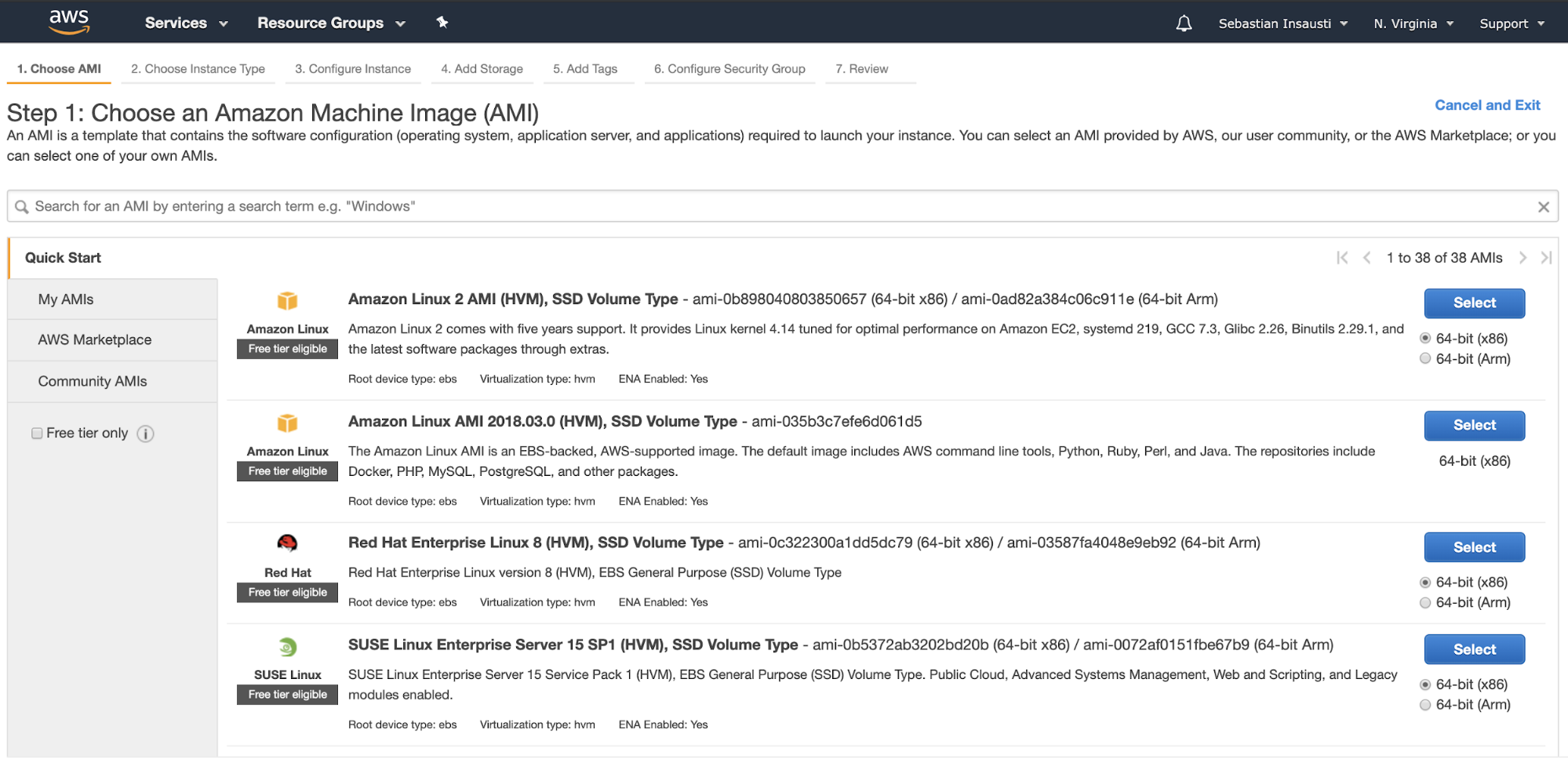Switch to 1. Choose AMI step
The height and width of the screenshot is (766, 1568).
[x=59, y=69]
